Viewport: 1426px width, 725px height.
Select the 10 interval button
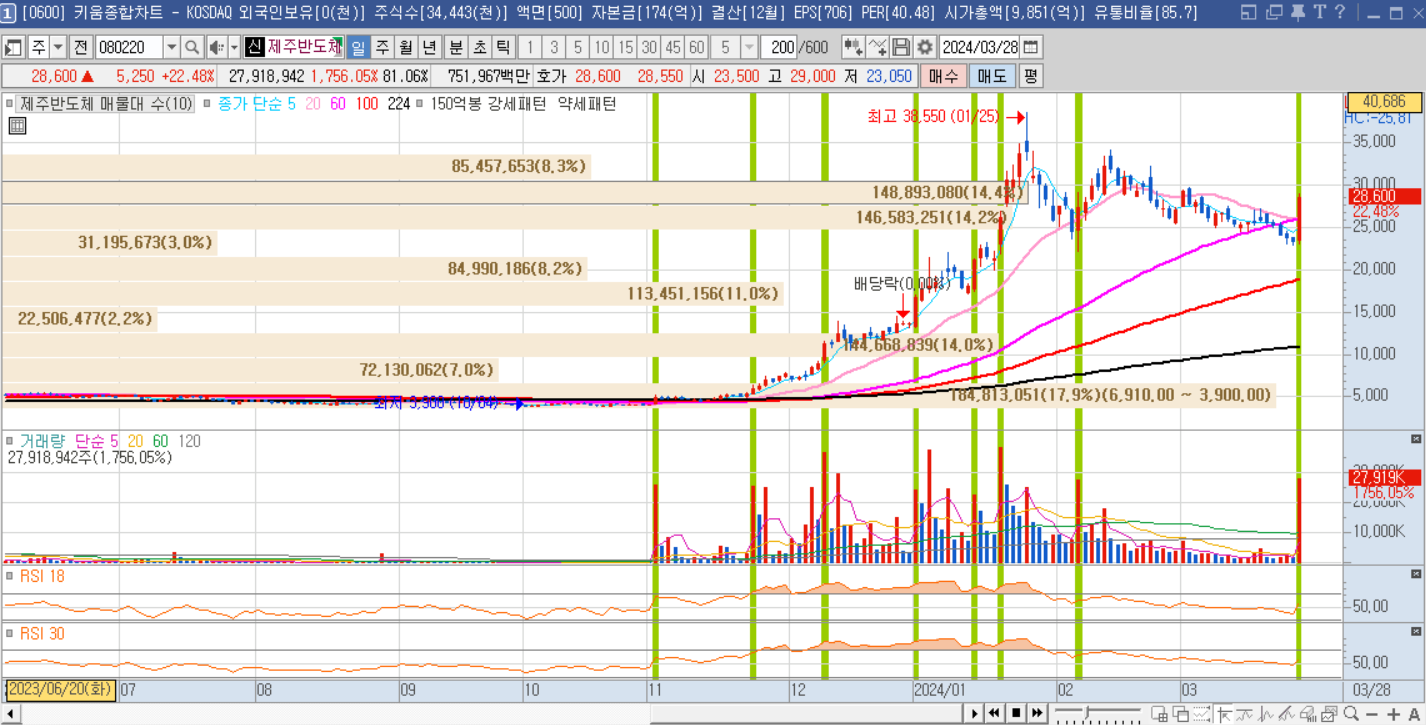601,47
